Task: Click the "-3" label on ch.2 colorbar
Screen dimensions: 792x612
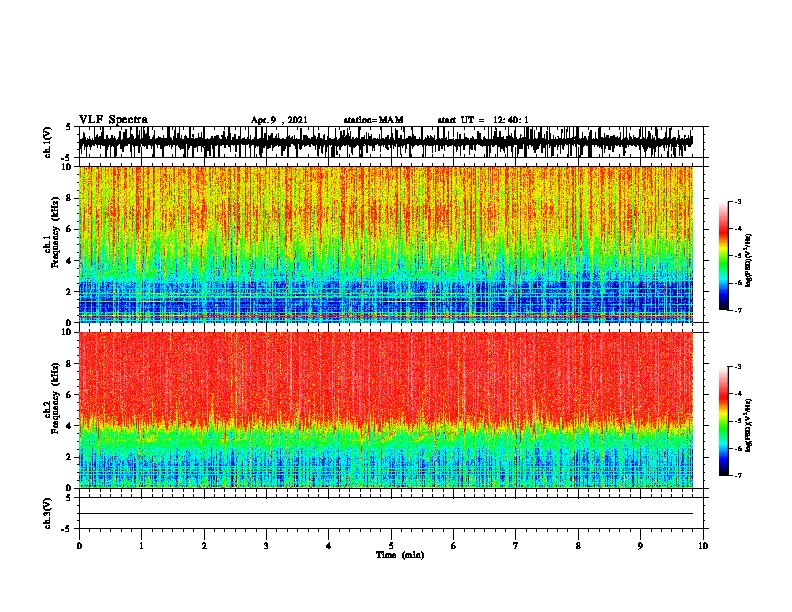Action: click(738, 367)
